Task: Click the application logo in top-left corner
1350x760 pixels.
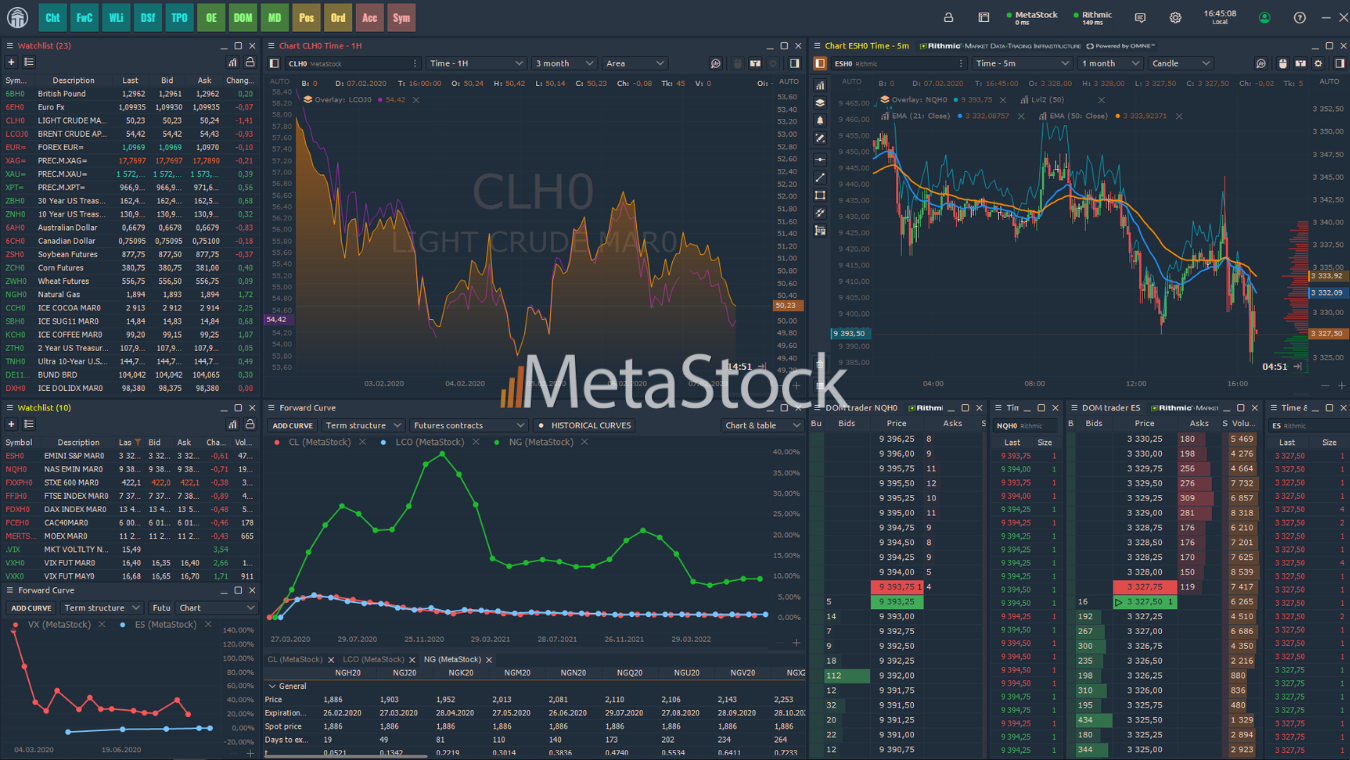Action: point(17,17)
